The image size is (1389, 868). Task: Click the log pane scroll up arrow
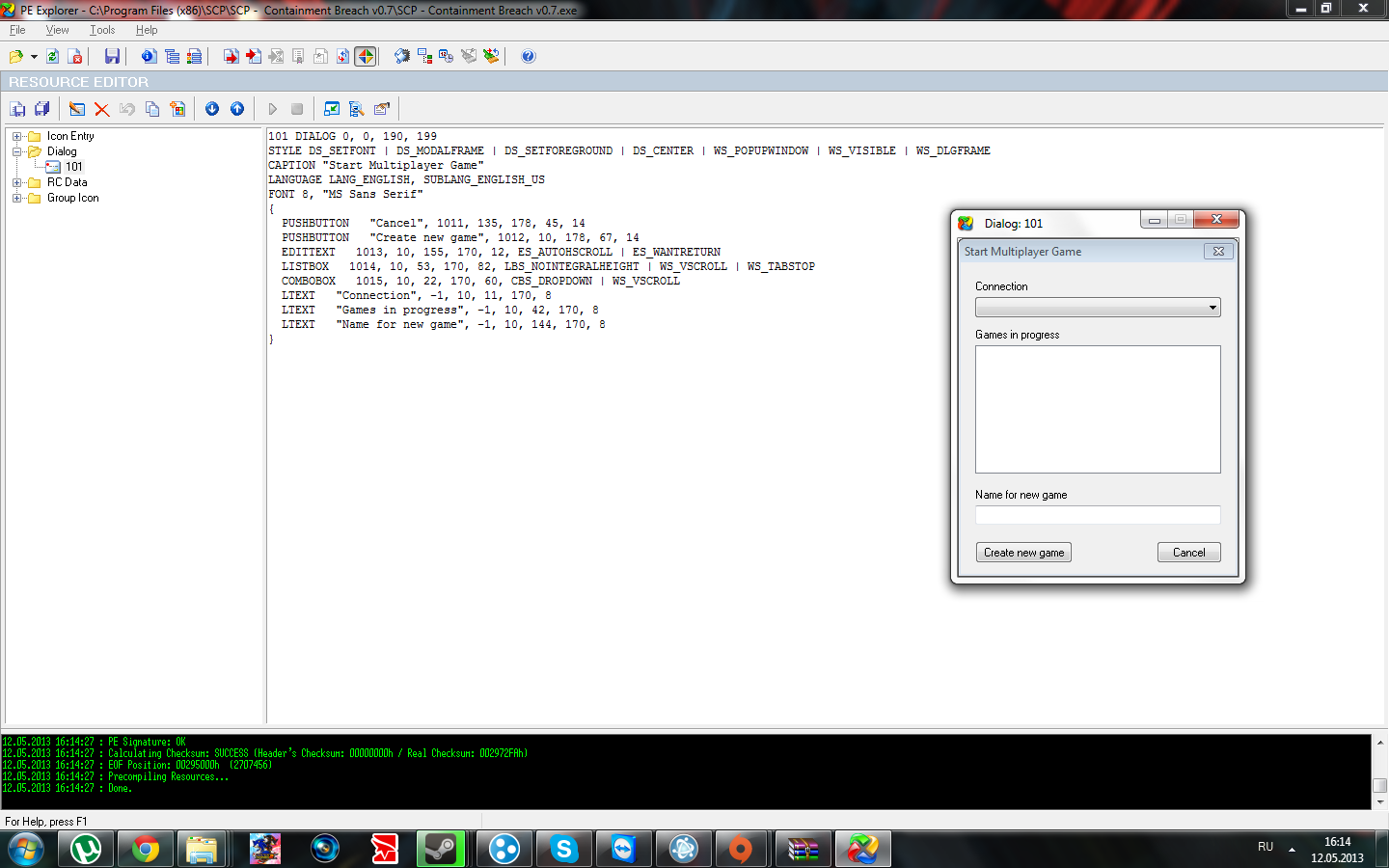click(x=1380, y=743)
